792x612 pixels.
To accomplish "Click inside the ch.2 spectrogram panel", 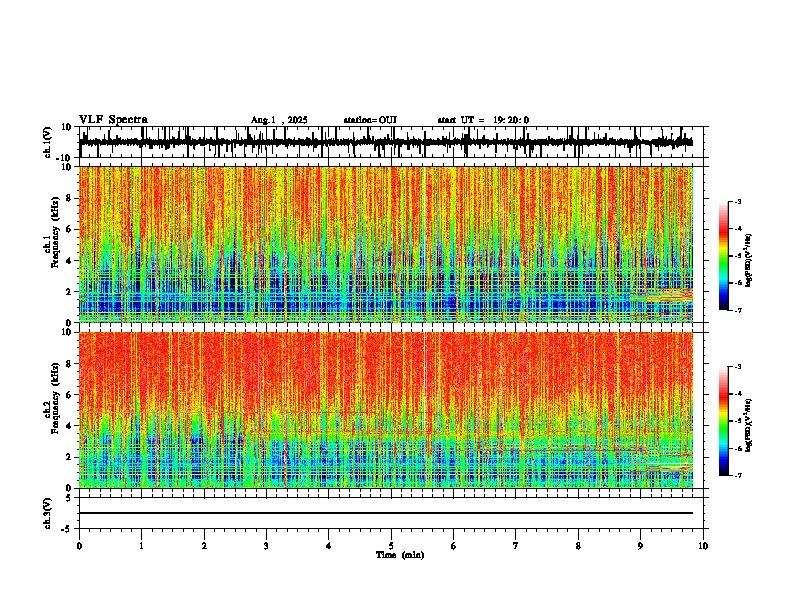I will point(385,410).
